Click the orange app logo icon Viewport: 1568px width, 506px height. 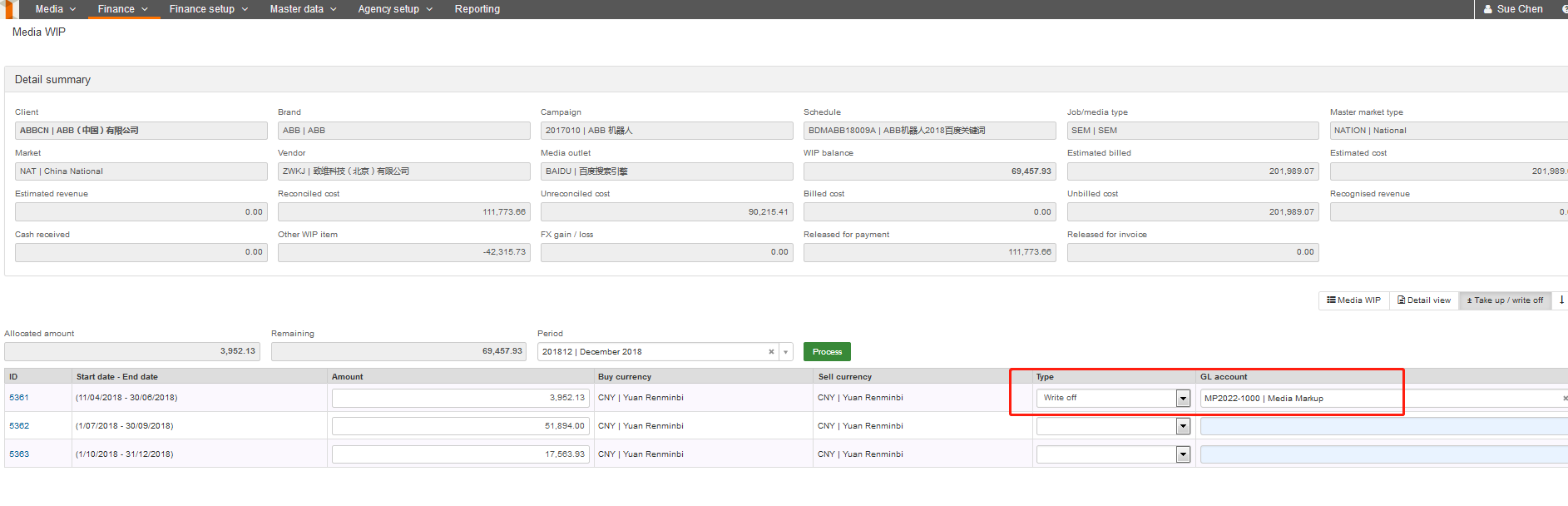click(9, 9)
